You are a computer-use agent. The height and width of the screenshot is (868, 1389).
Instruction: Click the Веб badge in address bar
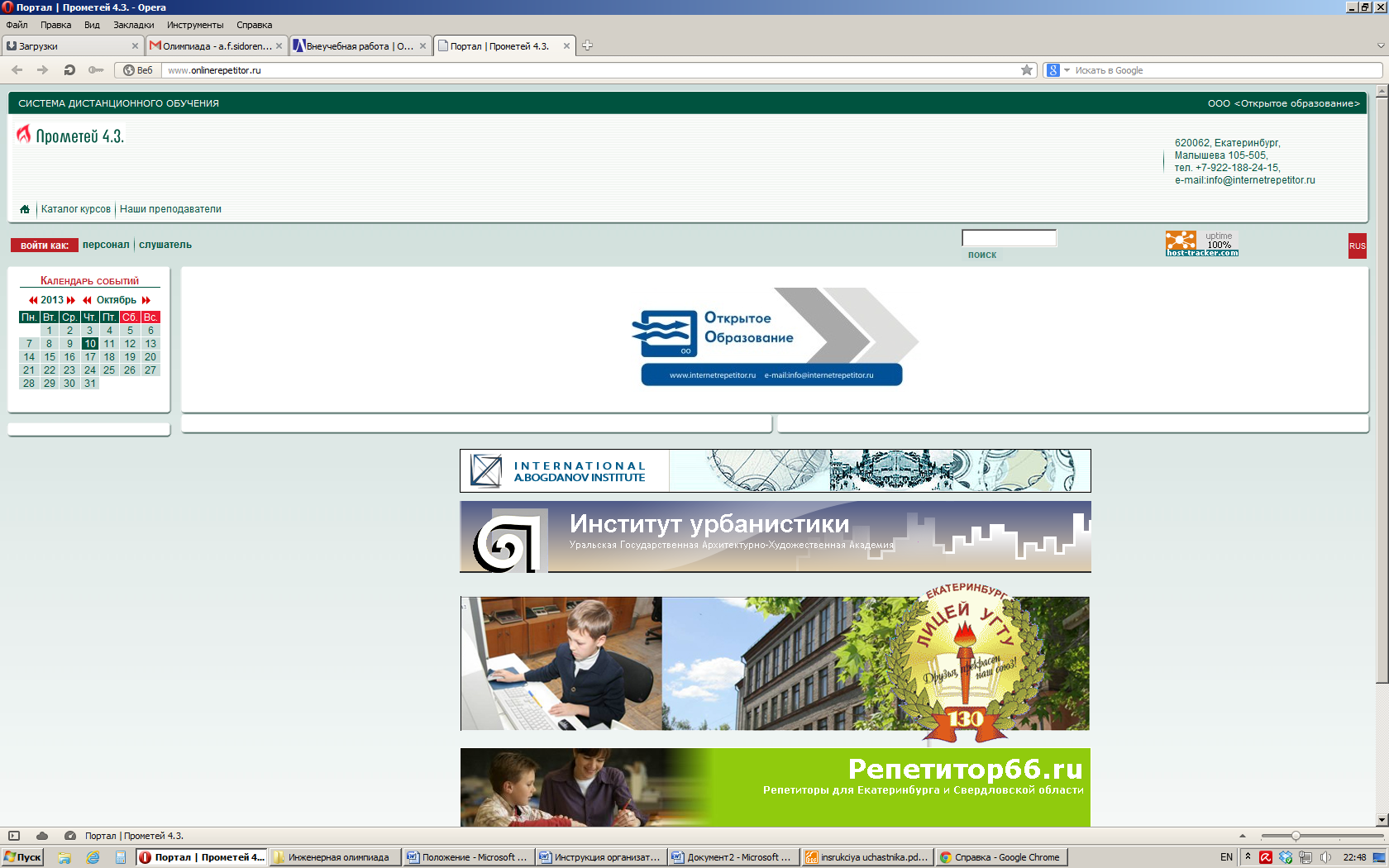[x=138, y=70]
